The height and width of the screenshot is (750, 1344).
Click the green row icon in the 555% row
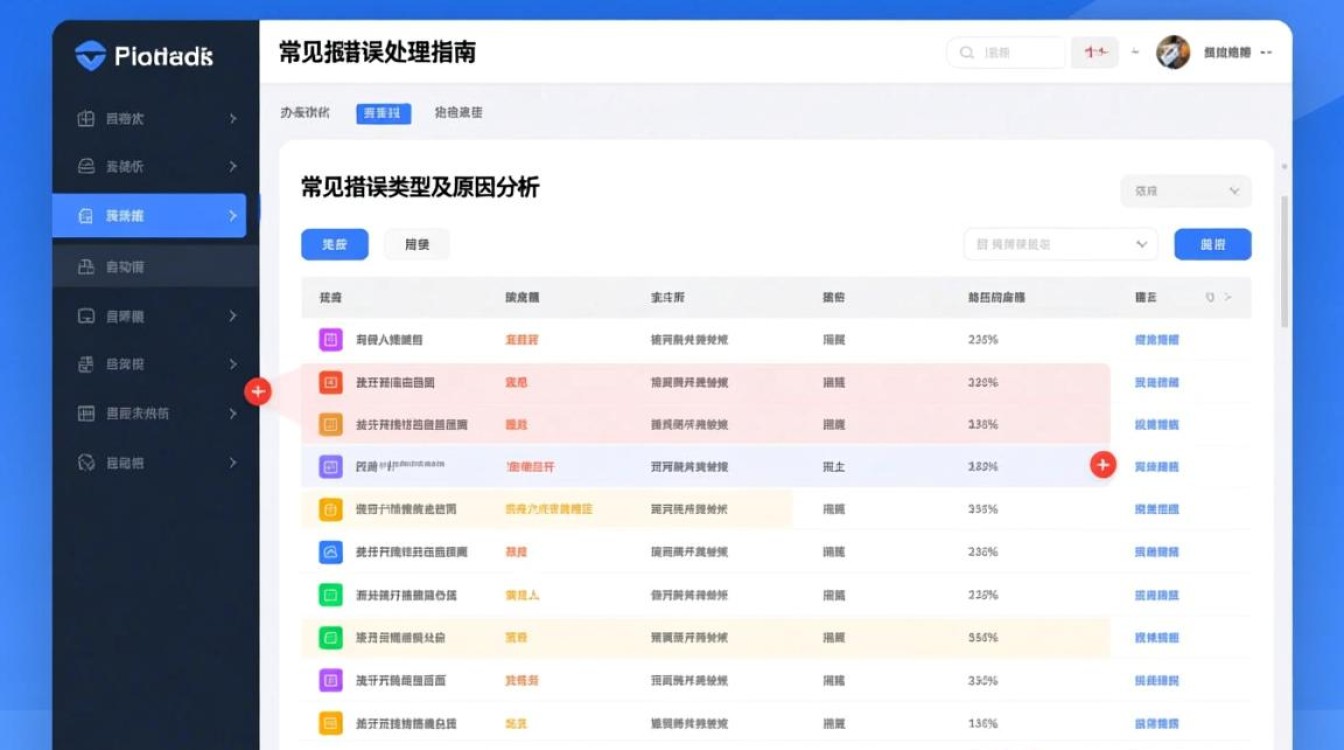(330, 637)
